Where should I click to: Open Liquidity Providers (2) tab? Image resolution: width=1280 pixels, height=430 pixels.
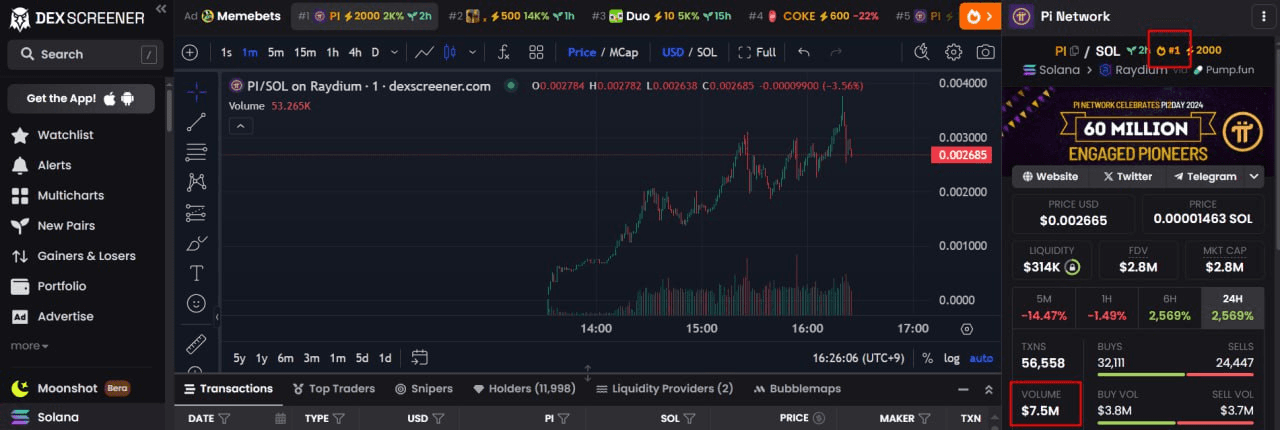[x=664, y=388]
